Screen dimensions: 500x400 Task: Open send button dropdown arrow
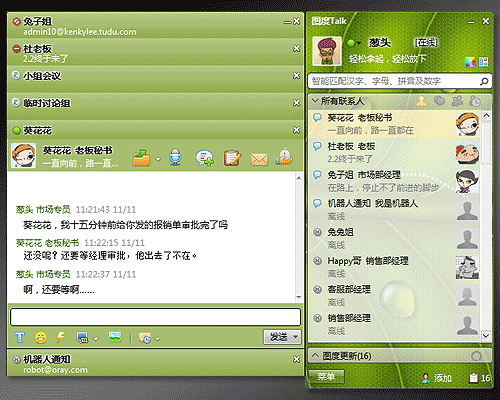tap(296, 337)
